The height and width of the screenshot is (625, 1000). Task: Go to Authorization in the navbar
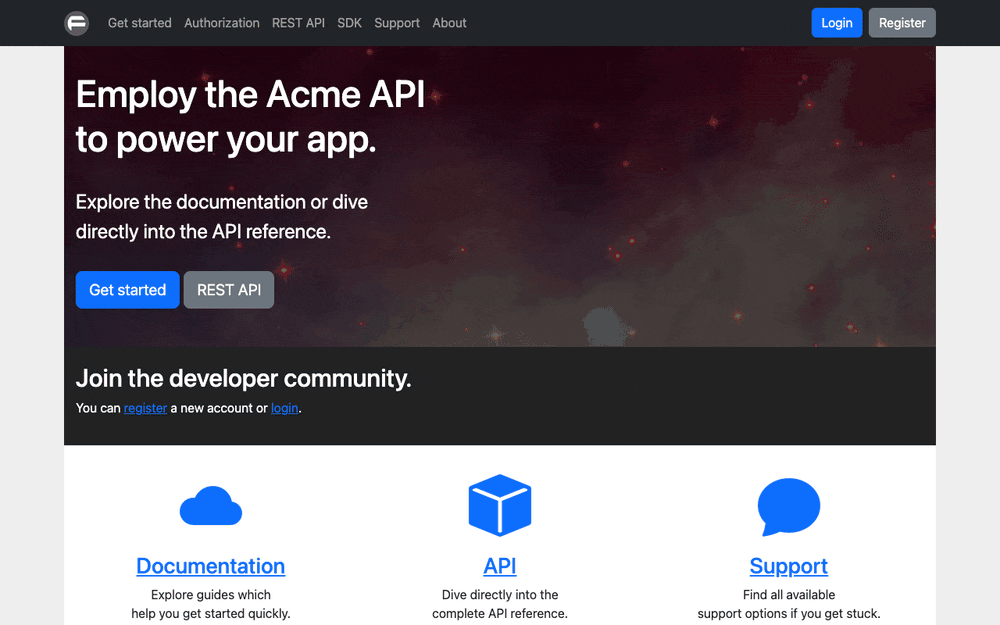(222, 23)
